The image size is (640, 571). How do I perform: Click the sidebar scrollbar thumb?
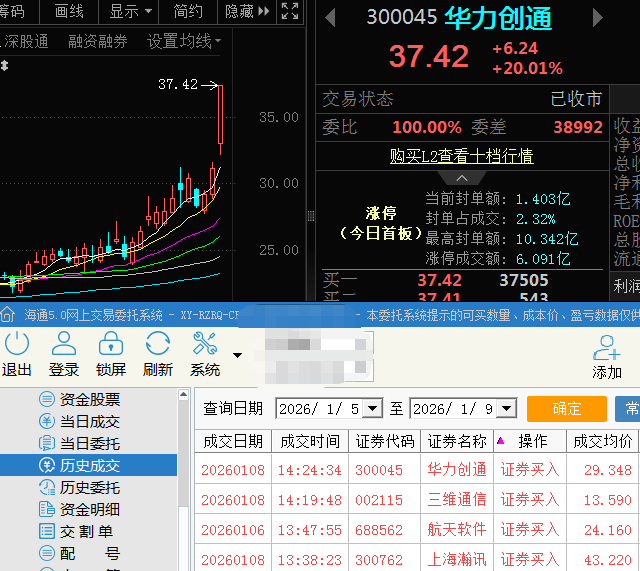183,453
